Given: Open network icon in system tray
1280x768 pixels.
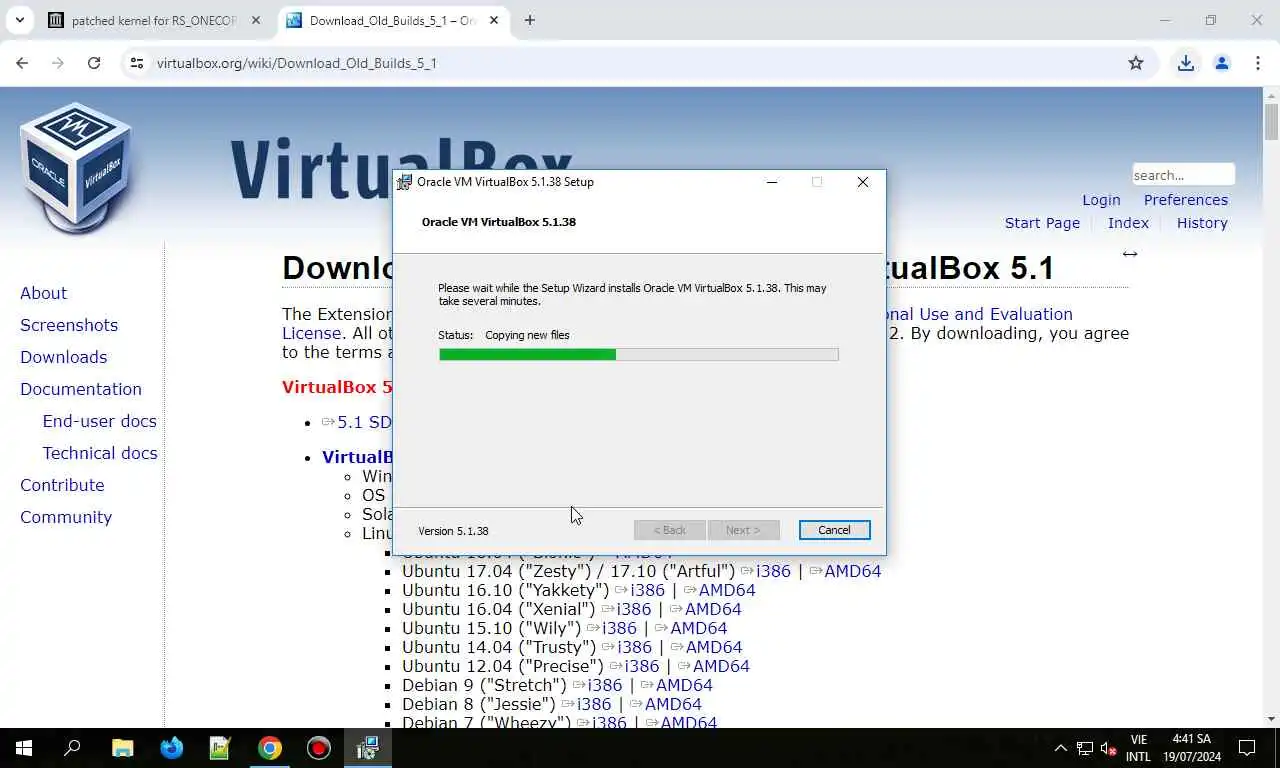Looking at the screenshot, I should point(1085,748).
